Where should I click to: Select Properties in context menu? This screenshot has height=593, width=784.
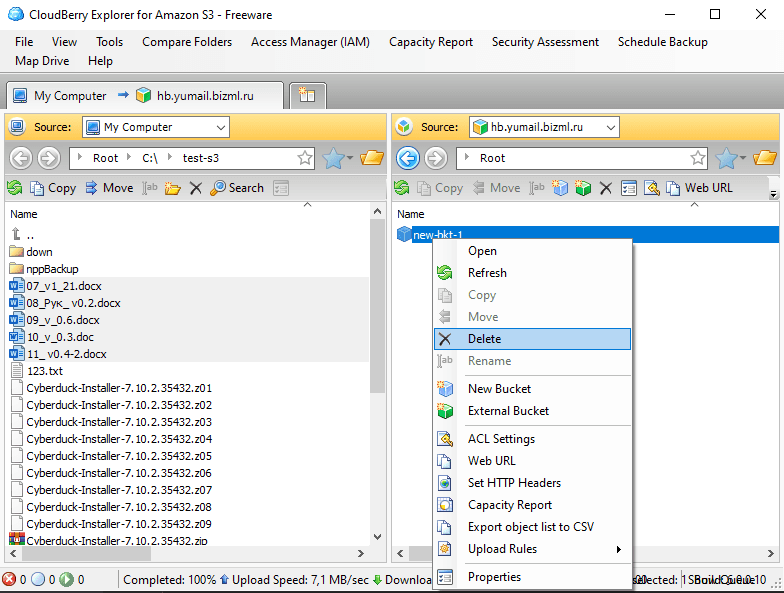click(x=532, y=577)
